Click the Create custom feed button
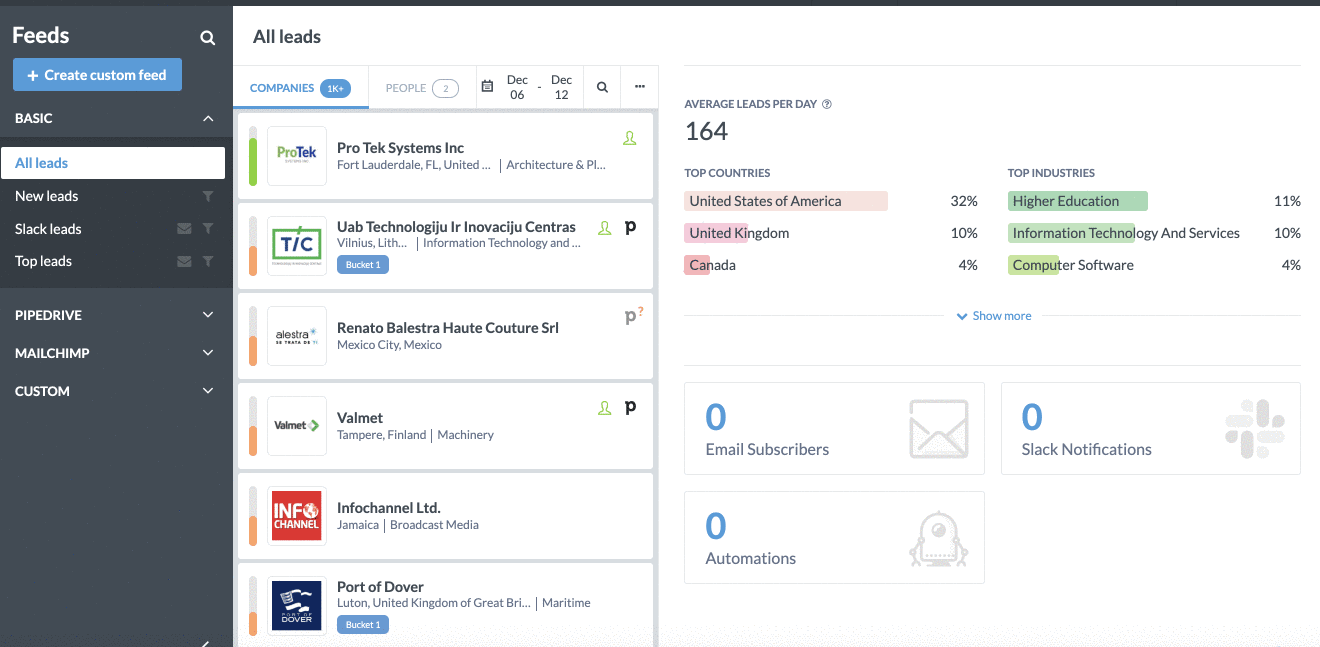 pyautogui.click(x=97, y=75)
